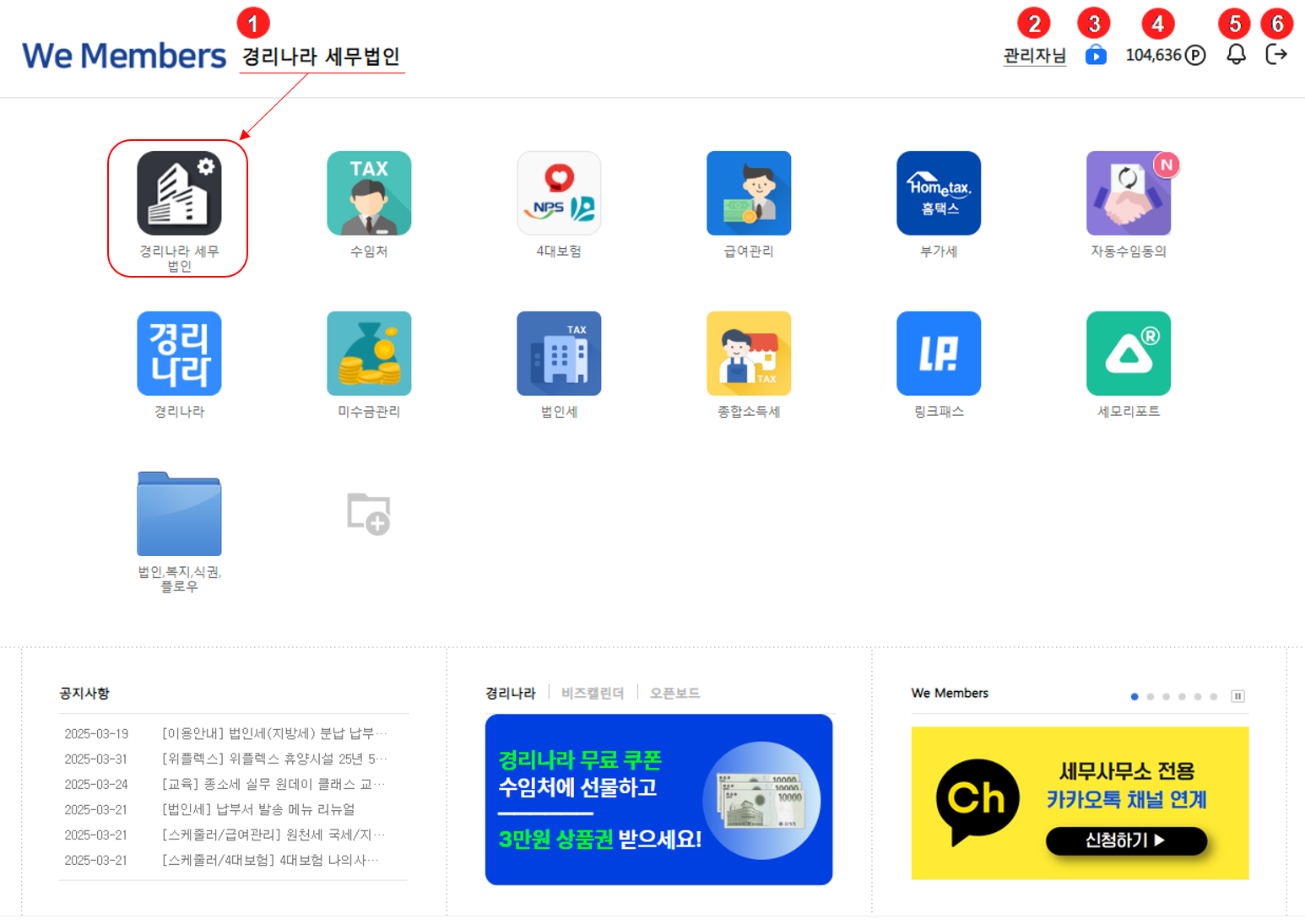Viewport: 1305px width, 924px height.
Task: Open notice about 위플렉스 휴양시설
Action: (274, 759)
